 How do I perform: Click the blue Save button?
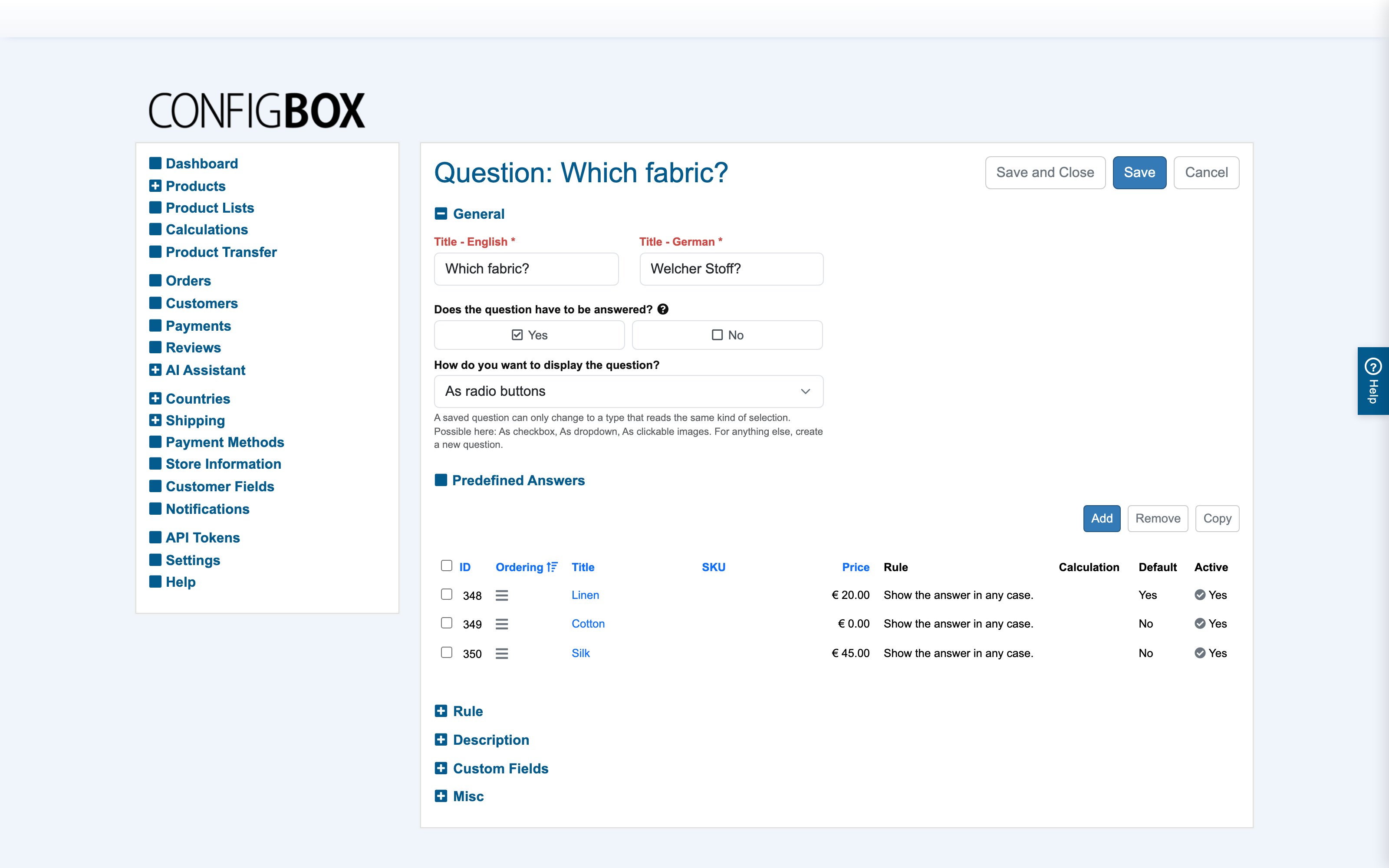[x=1139, y=173]
